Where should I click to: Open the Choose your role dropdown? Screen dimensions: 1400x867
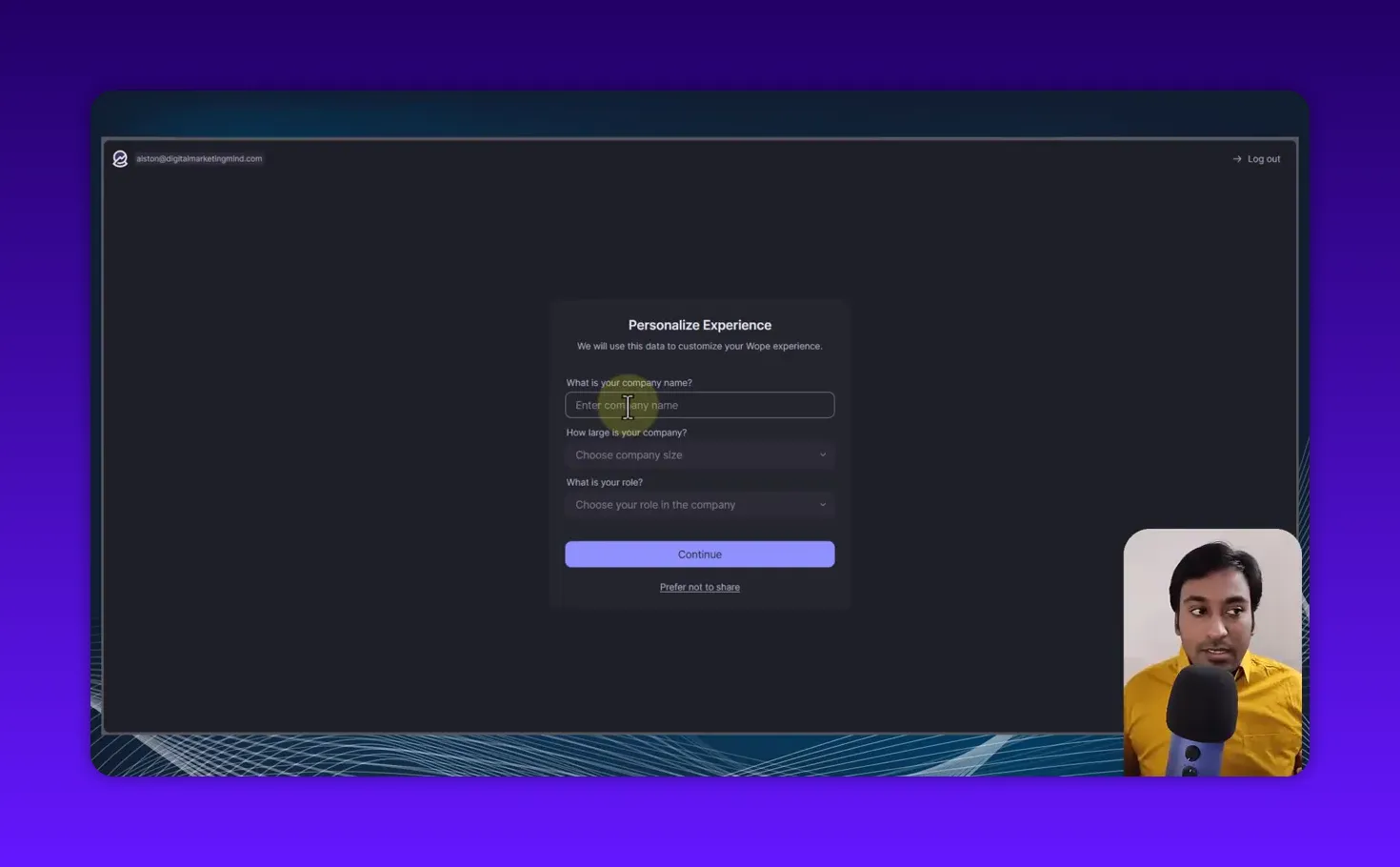(699, 504)
